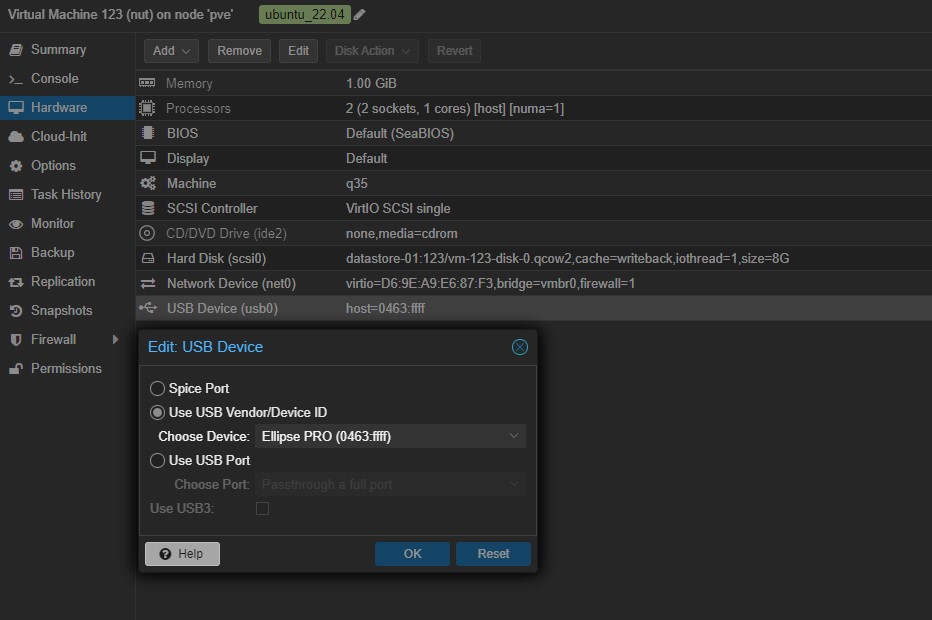The image size is (932, 620).
Task: Confirm the dialog with OK
Action: pyautogui.click(x=412, y=554)
